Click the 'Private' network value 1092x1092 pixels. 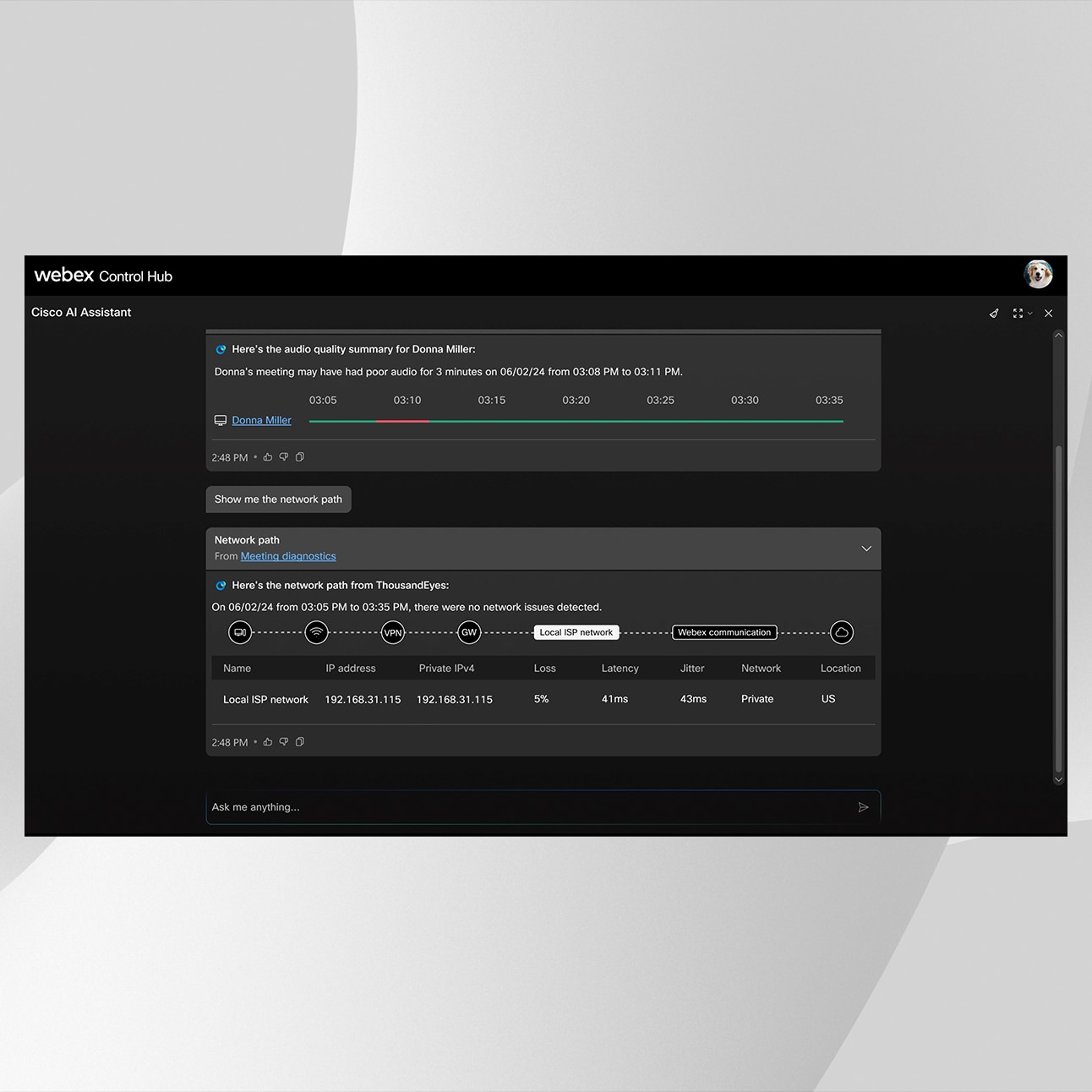757,699
